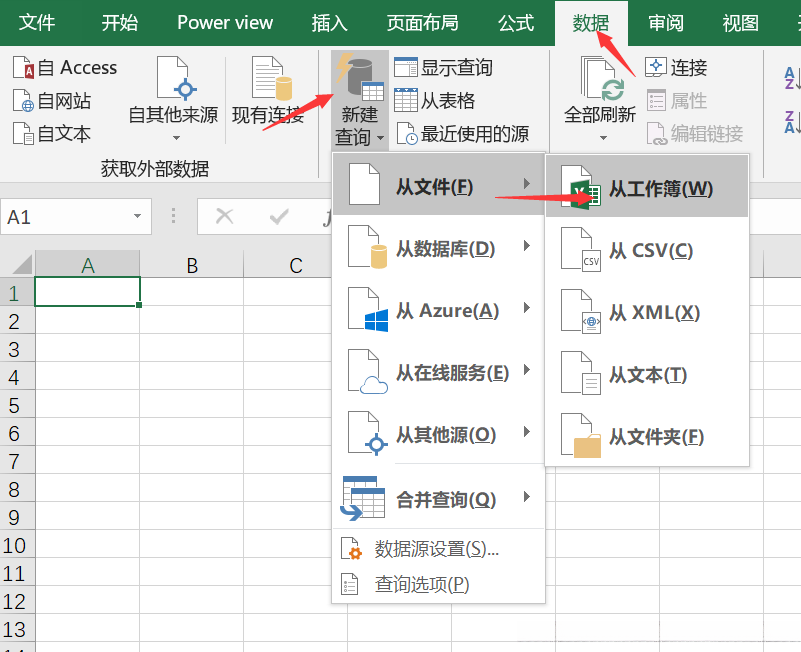Expand the 合并查询 submenu
801x652 pixels.
pyautogui.click(x=438, y=498)
